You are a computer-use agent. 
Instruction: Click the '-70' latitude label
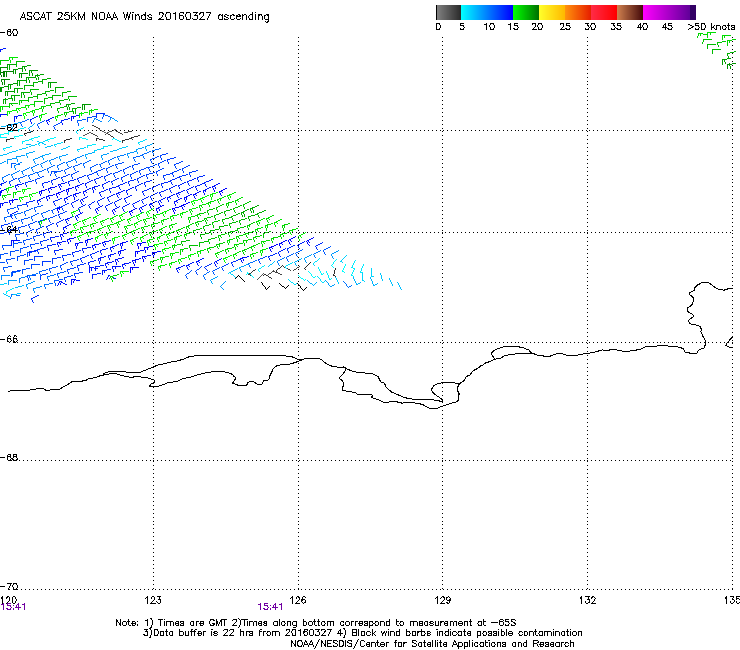pos(9,586)
